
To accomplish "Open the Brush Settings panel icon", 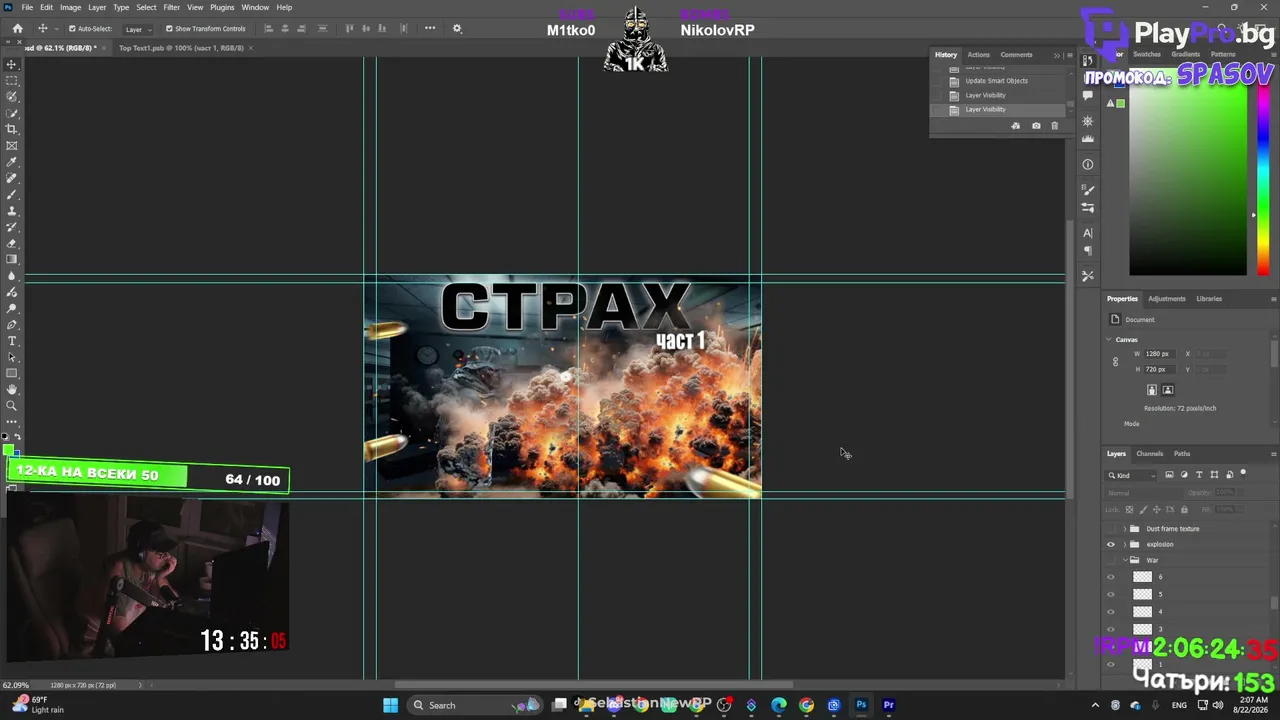I will click(x=1088, y=189).
